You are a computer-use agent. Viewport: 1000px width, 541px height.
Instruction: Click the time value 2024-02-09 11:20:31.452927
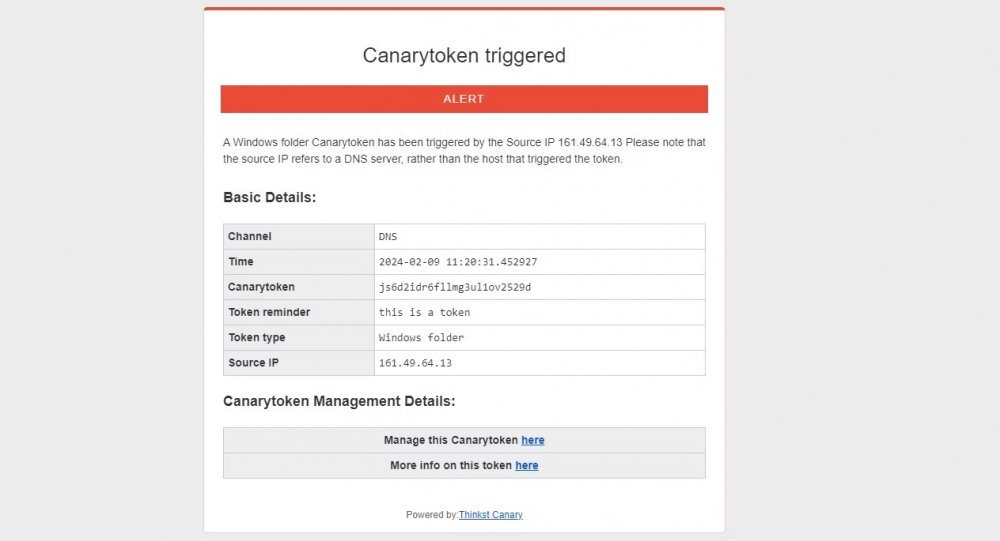tap(458, 262)
